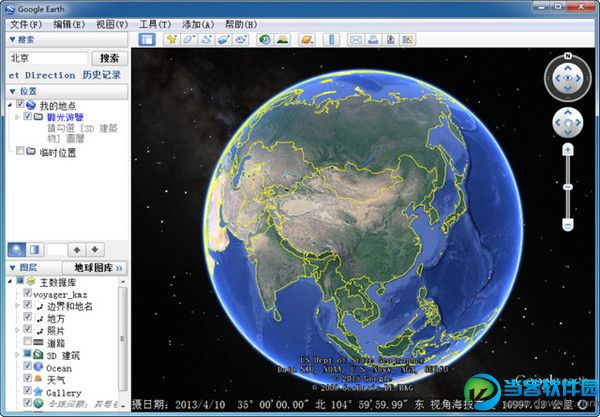The width and height of the screenshot is (600, 417).
Task: Open the planet switcher icon
Action: [x=307, y=39]
